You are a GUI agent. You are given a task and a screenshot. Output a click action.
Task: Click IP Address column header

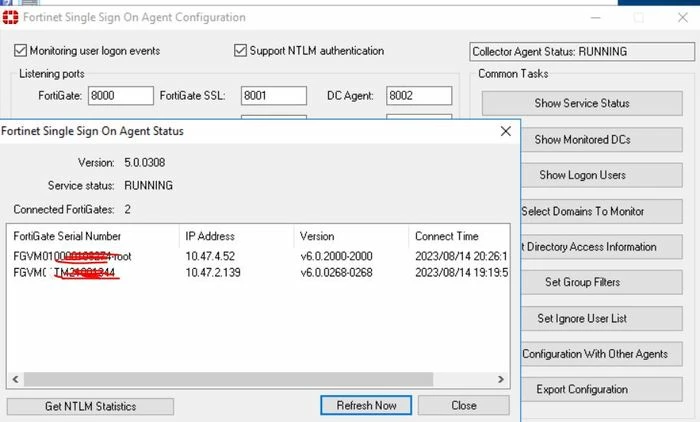click(236, 236)
